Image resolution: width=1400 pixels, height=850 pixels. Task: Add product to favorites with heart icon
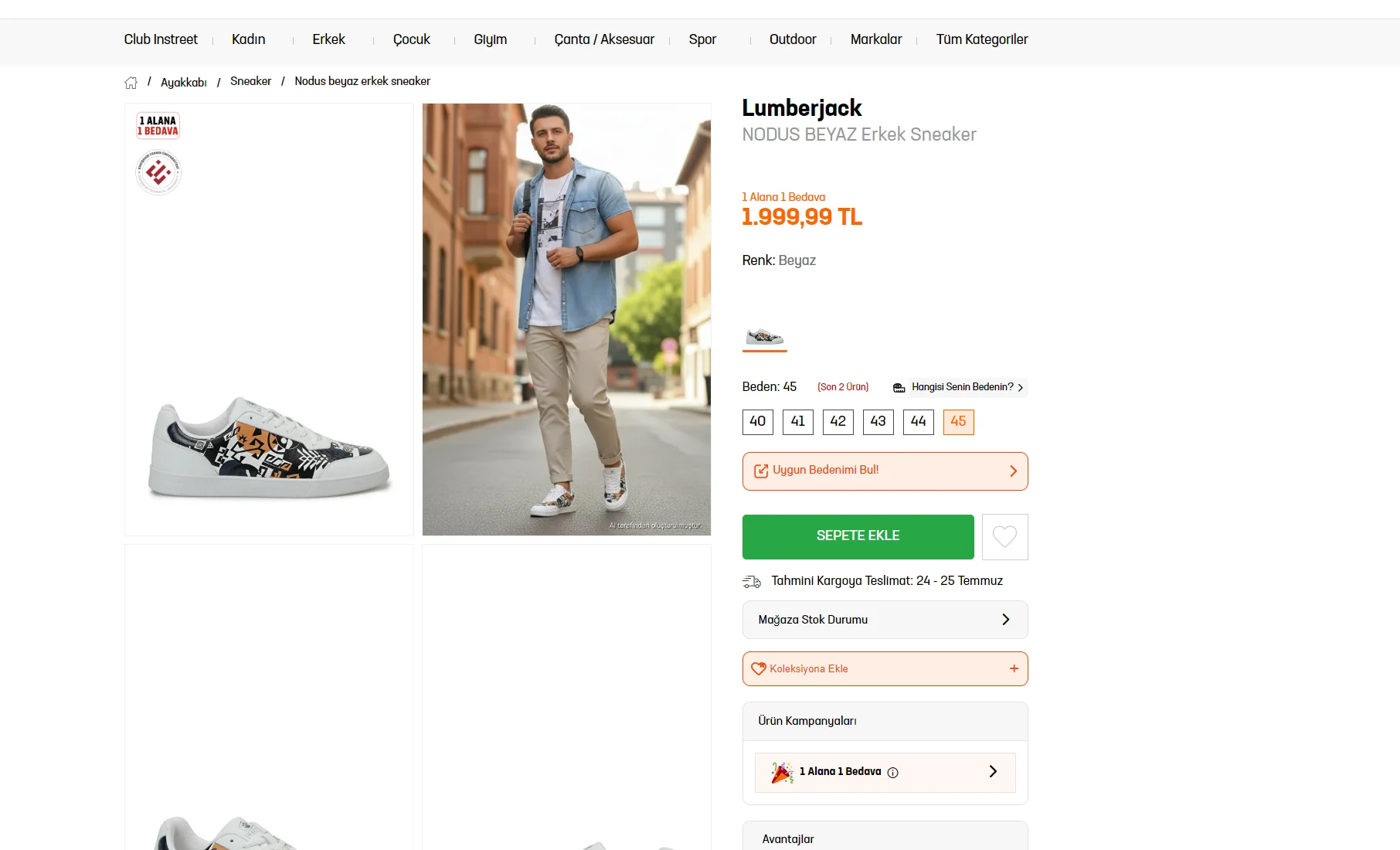coord(1004,536)
